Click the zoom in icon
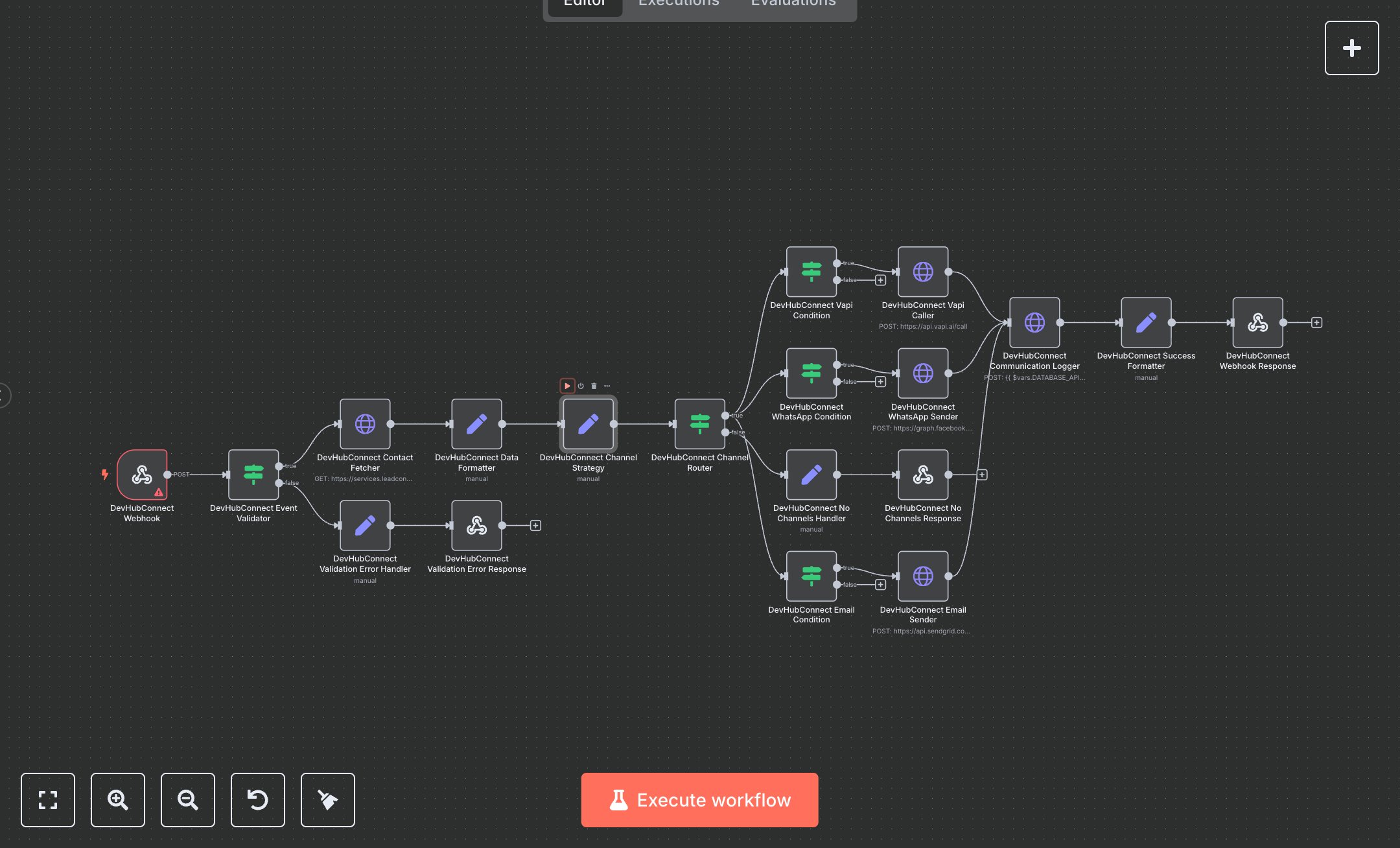1400x848 pixels. [117, 800]
